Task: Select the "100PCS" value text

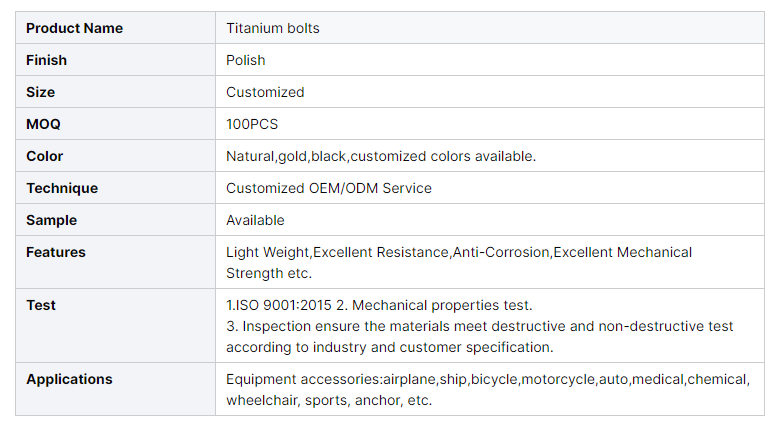Action: [252, 124]
